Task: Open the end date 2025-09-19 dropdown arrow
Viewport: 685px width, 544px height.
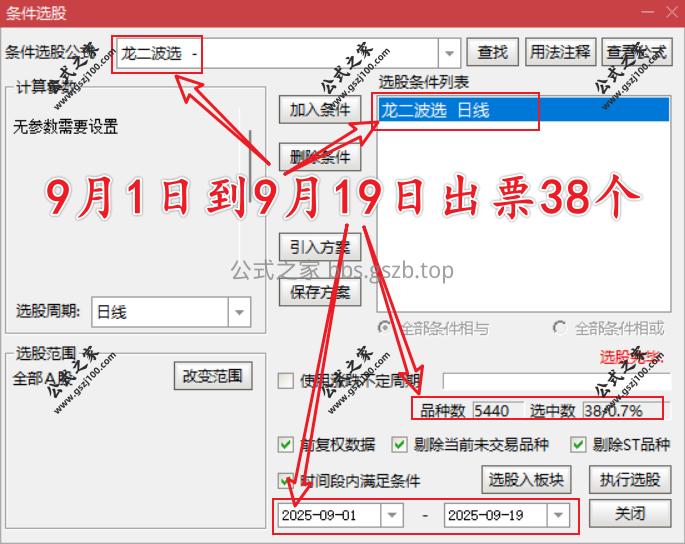Action: (x=558, y=515)
